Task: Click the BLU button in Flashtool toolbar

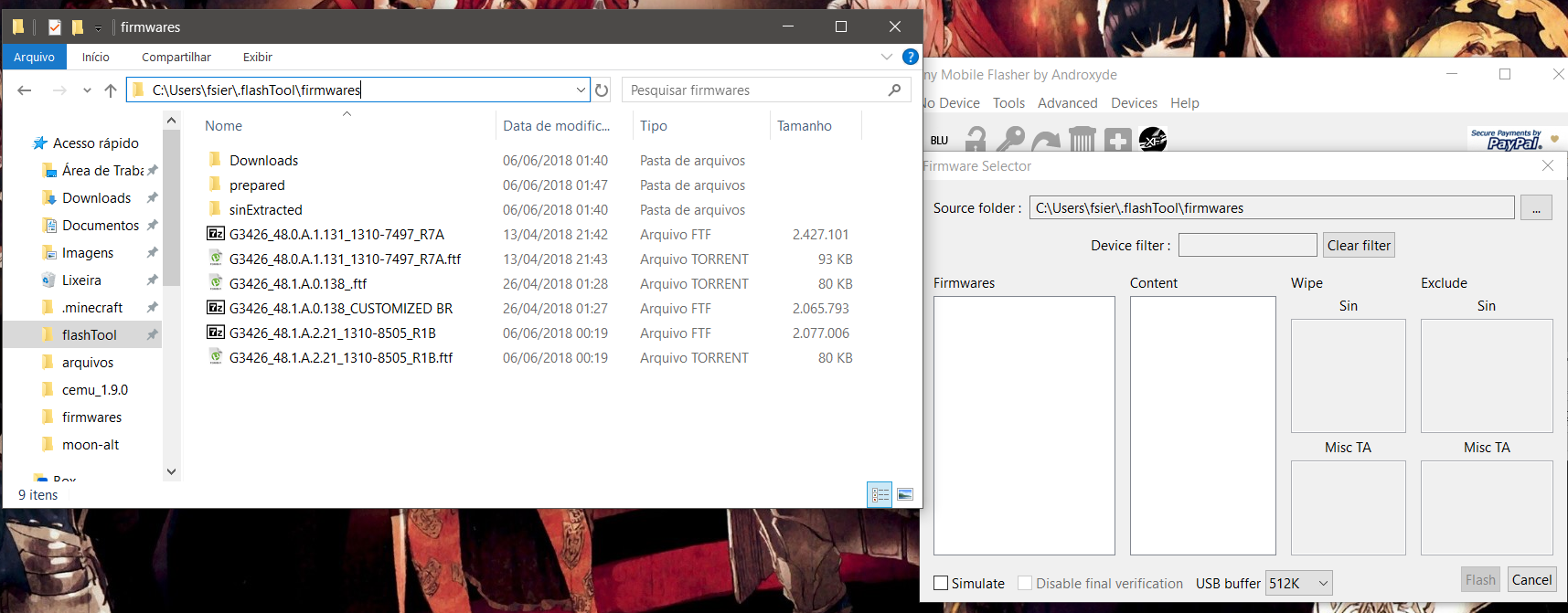Action: pyautogui.click(x=939, y=140)
